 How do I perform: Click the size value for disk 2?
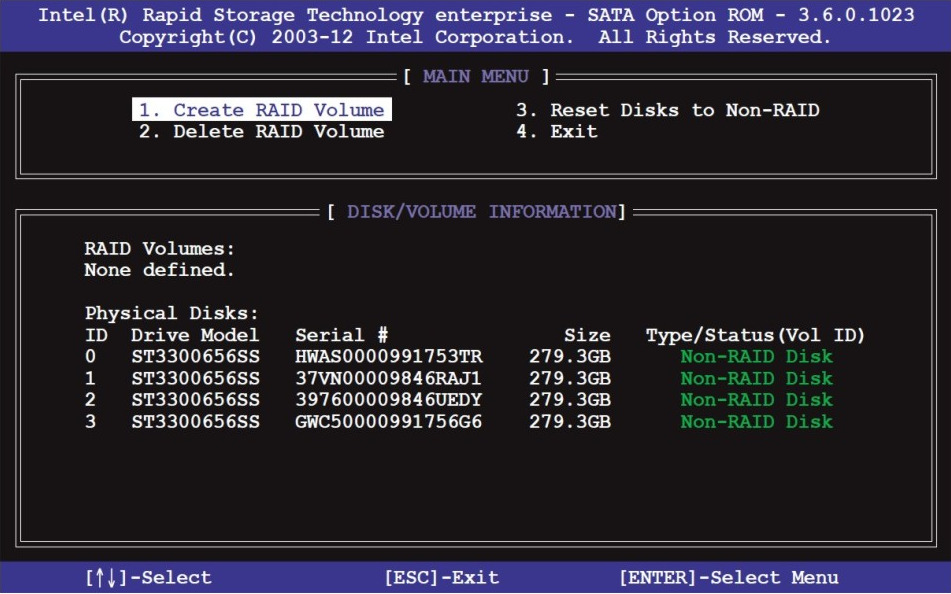point(570,400)
